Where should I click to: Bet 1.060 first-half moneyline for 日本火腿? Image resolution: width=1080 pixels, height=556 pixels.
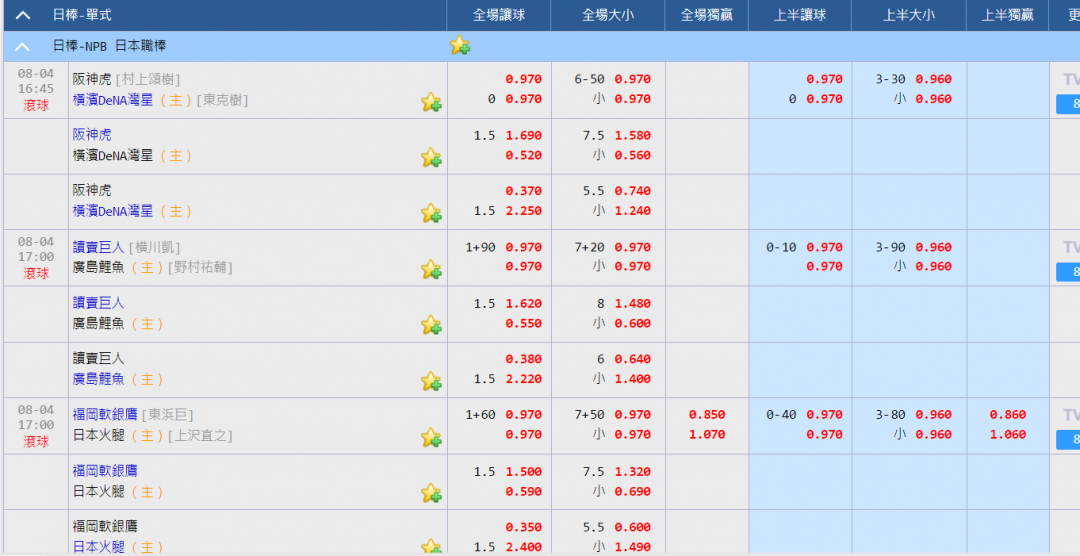[x=1008, y=435]
